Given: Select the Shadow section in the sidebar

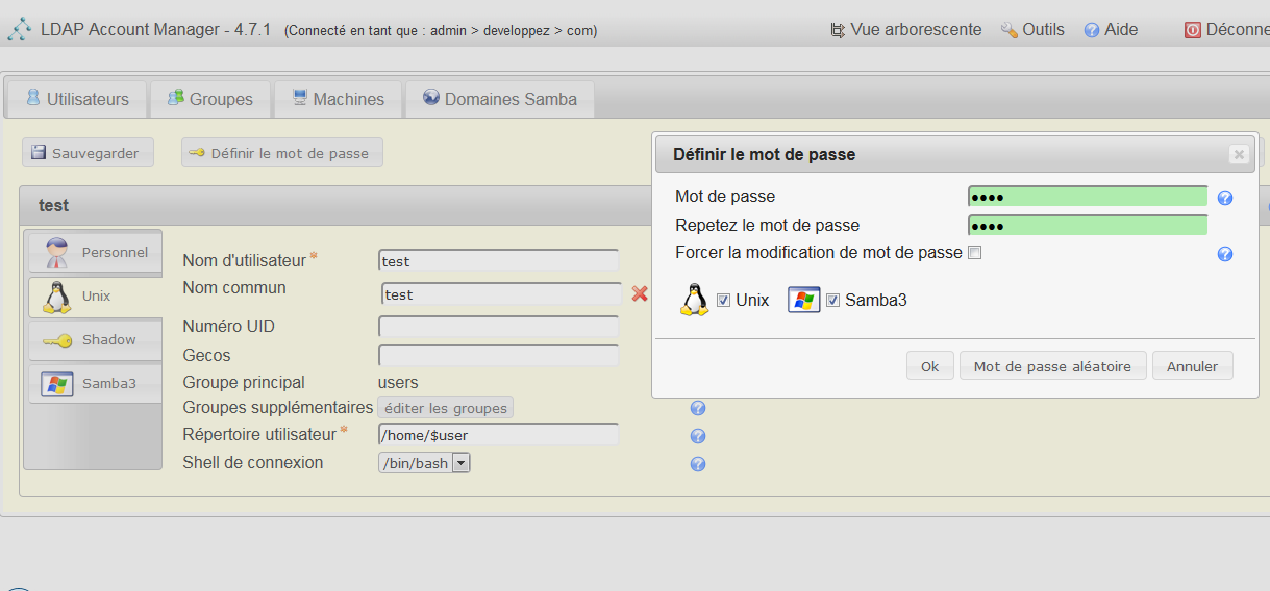Looking at the screenshot, I should pyautogui.click(x=95, y=340).
